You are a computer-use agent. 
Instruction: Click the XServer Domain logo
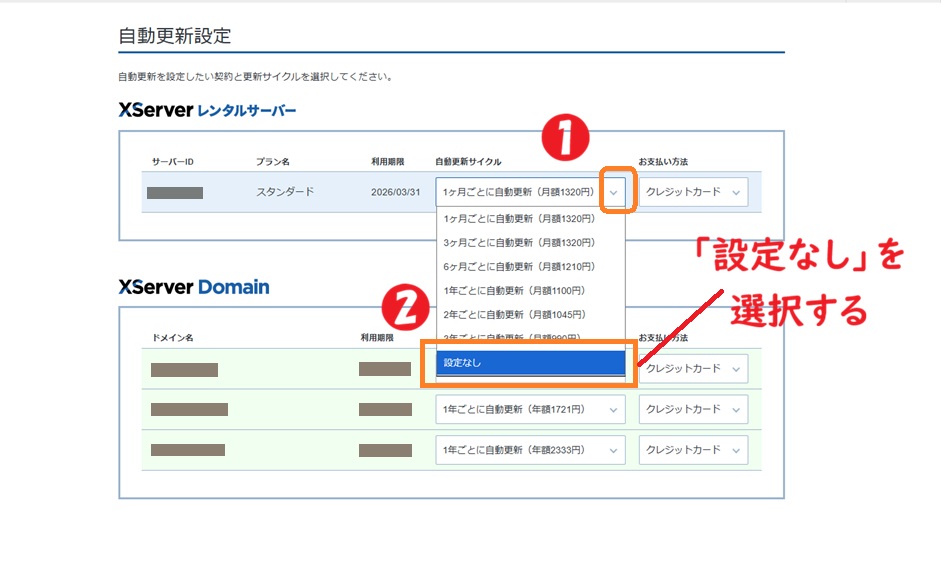tap(194, 287)
